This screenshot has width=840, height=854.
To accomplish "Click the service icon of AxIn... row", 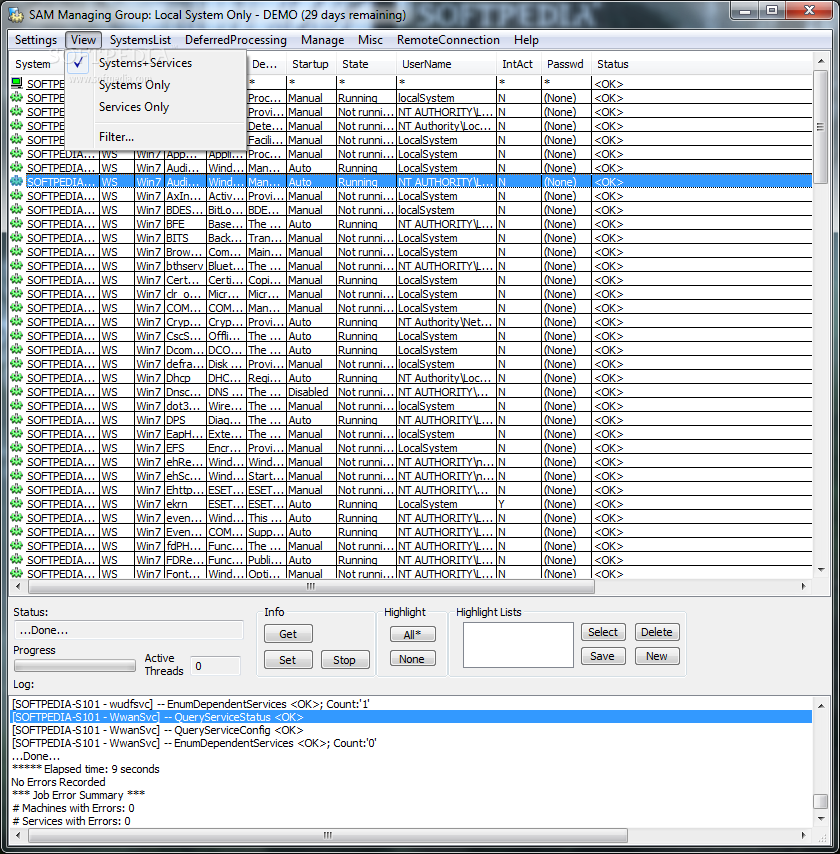I will [x=17, y=195].
